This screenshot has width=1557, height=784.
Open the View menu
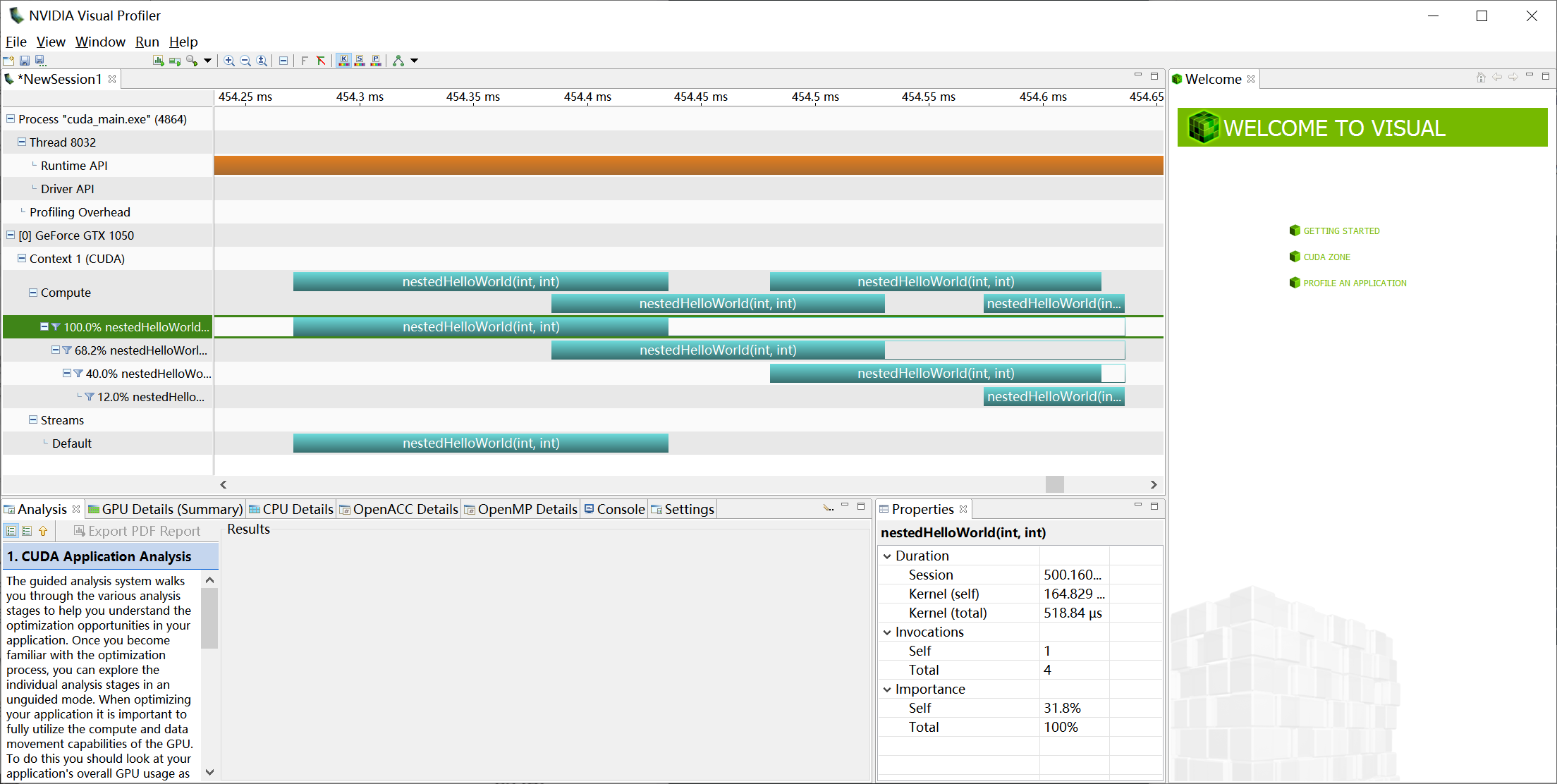(x=51, y=42)
